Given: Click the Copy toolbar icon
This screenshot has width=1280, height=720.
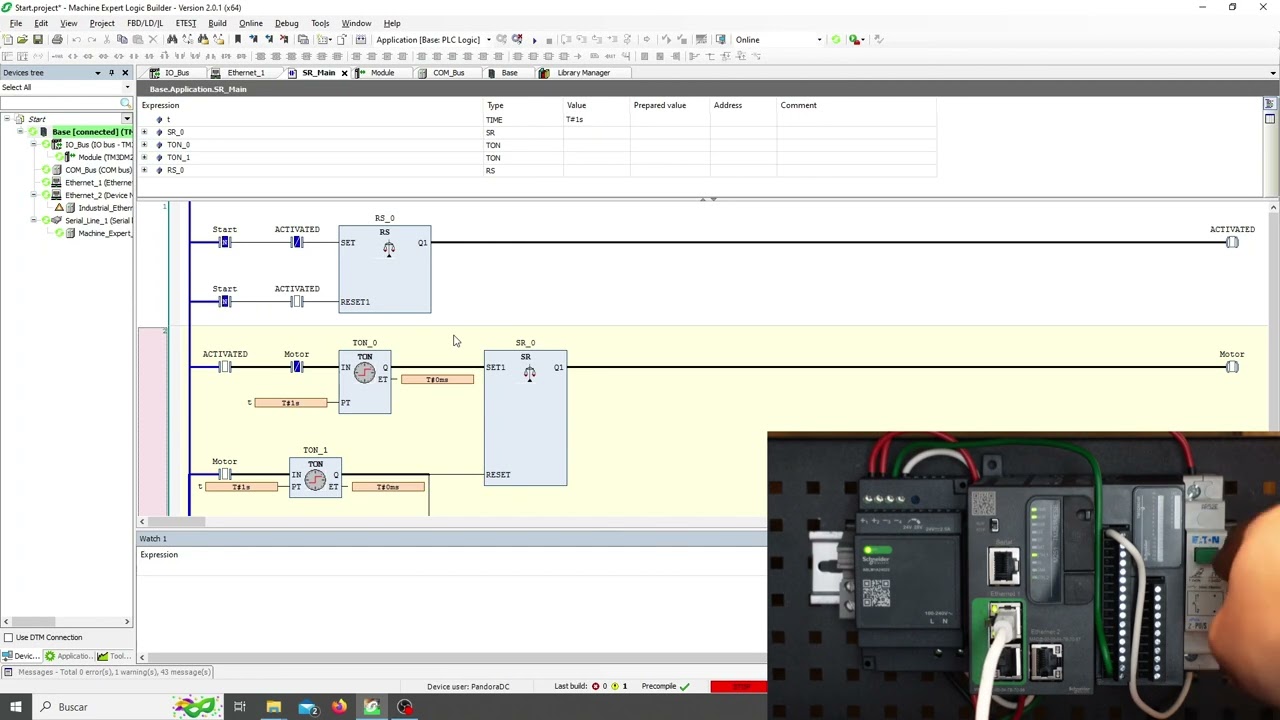Looking at the screenshot, I should tap(122, 39).
